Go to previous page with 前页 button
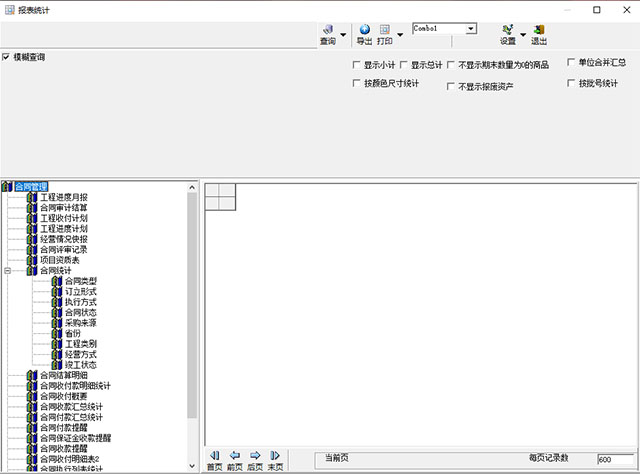640x474 pixels. (x=235, y=461)
